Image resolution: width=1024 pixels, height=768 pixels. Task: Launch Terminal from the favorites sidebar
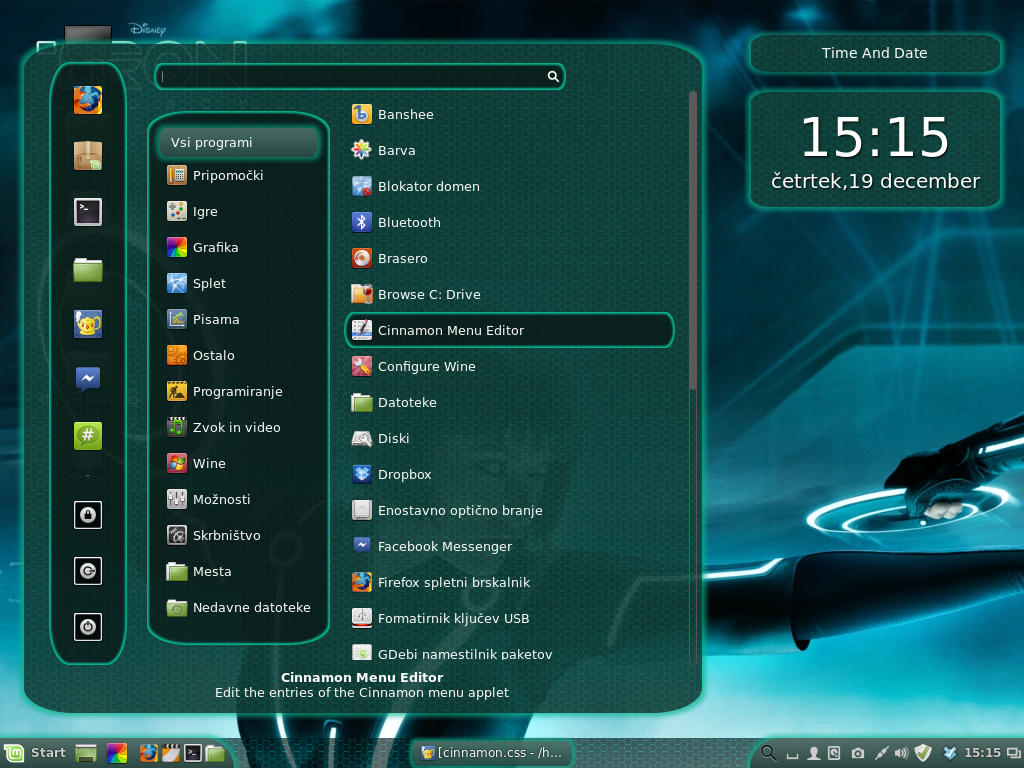point(88,212)
